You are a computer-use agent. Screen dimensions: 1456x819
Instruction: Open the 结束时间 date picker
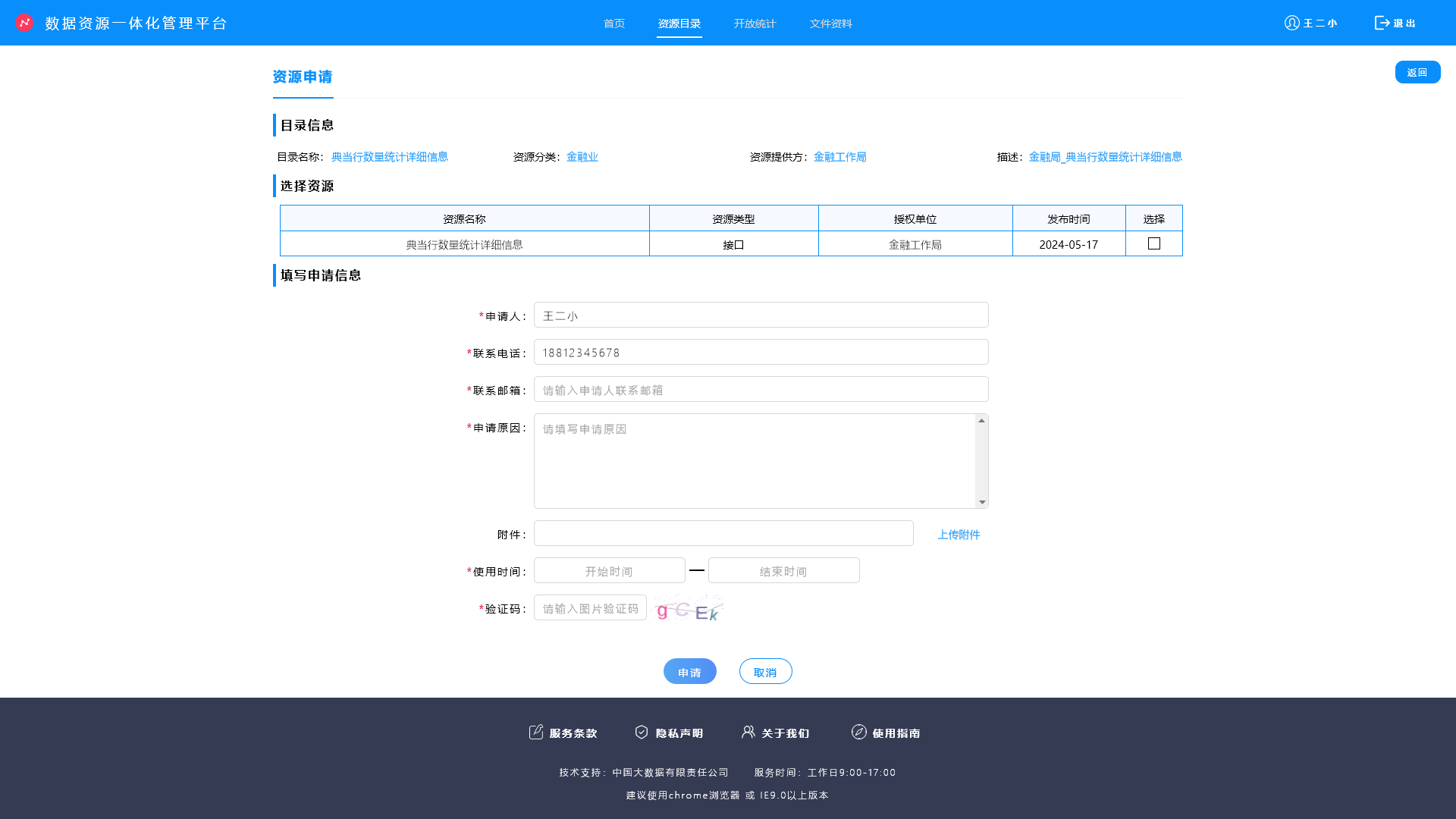[783, 571]
